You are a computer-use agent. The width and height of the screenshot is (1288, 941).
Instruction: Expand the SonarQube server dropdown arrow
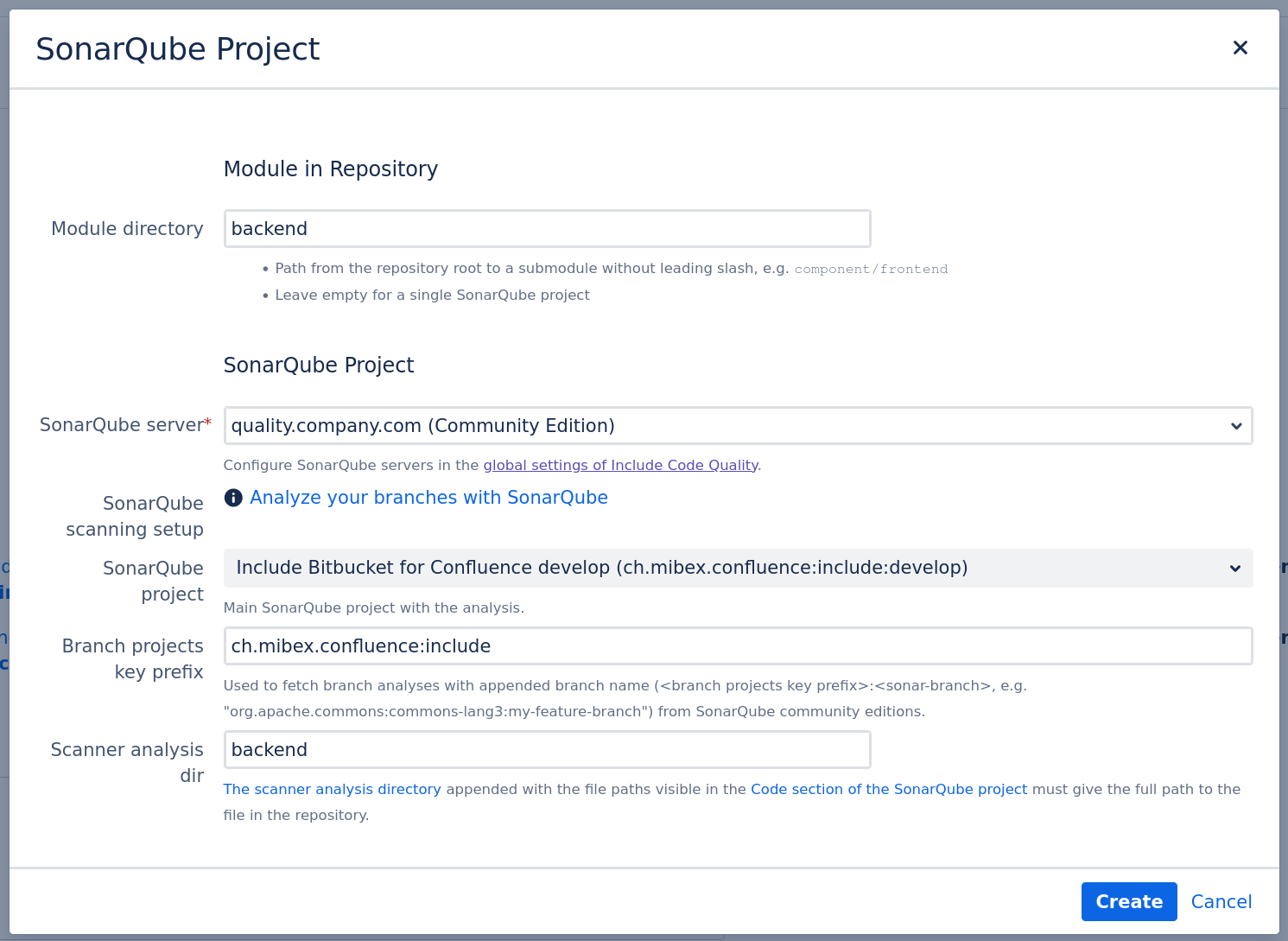coord(1235,426)
